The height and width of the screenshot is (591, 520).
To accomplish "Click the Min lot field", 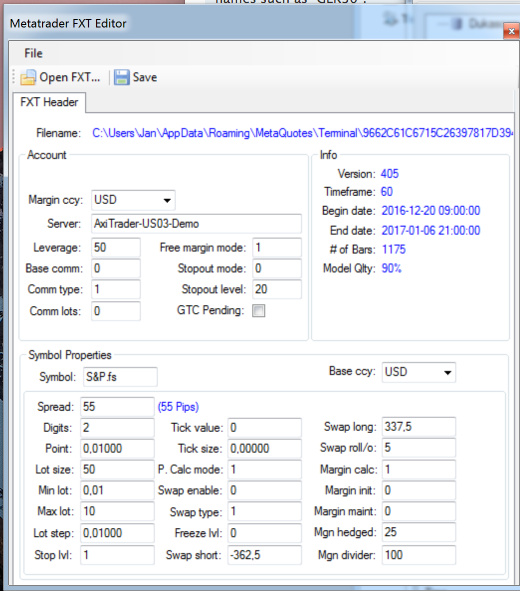I will click(x=117, y=490).
